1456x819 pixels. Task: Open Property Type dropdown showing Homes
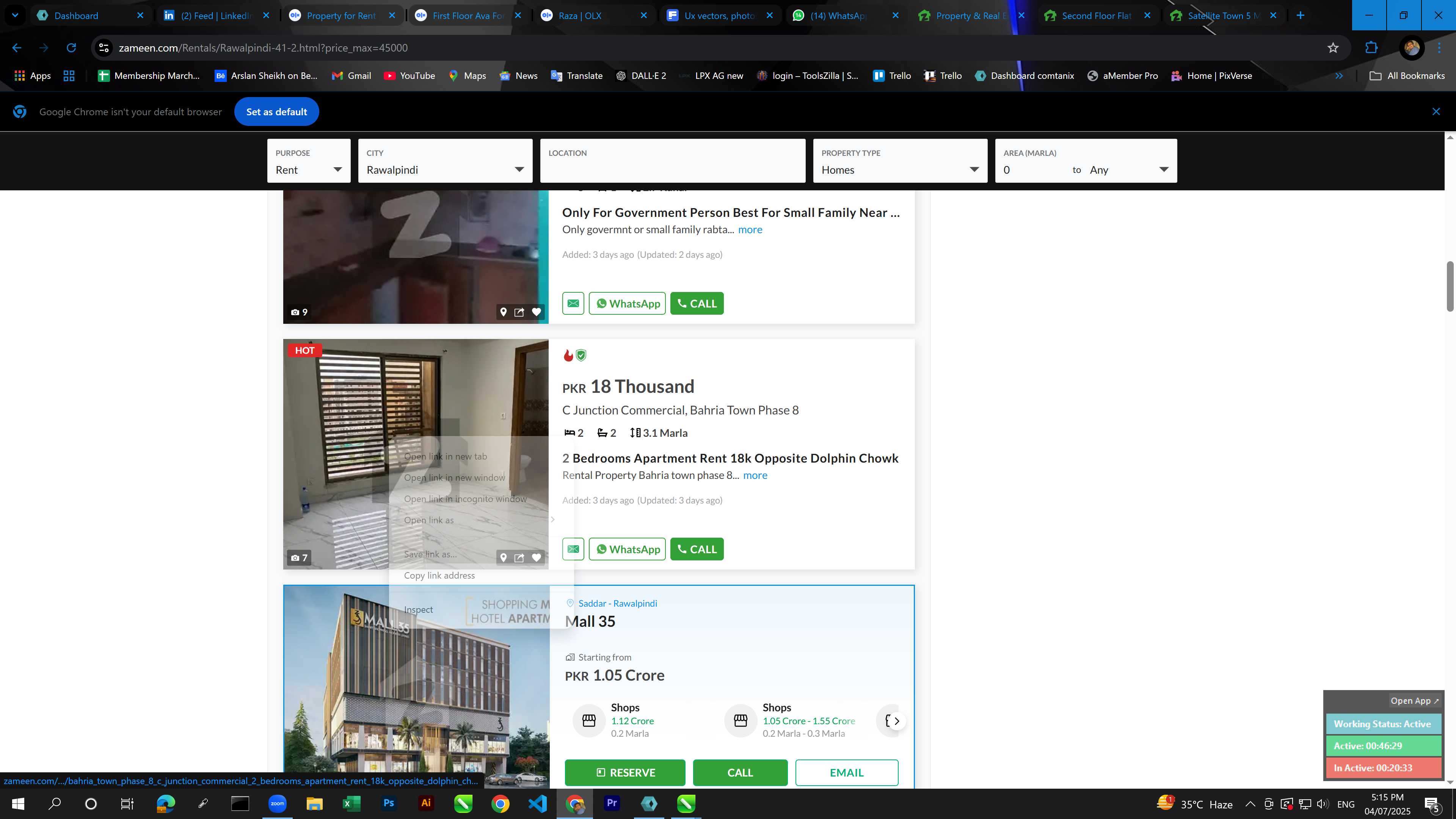click(x=900, y=161)
